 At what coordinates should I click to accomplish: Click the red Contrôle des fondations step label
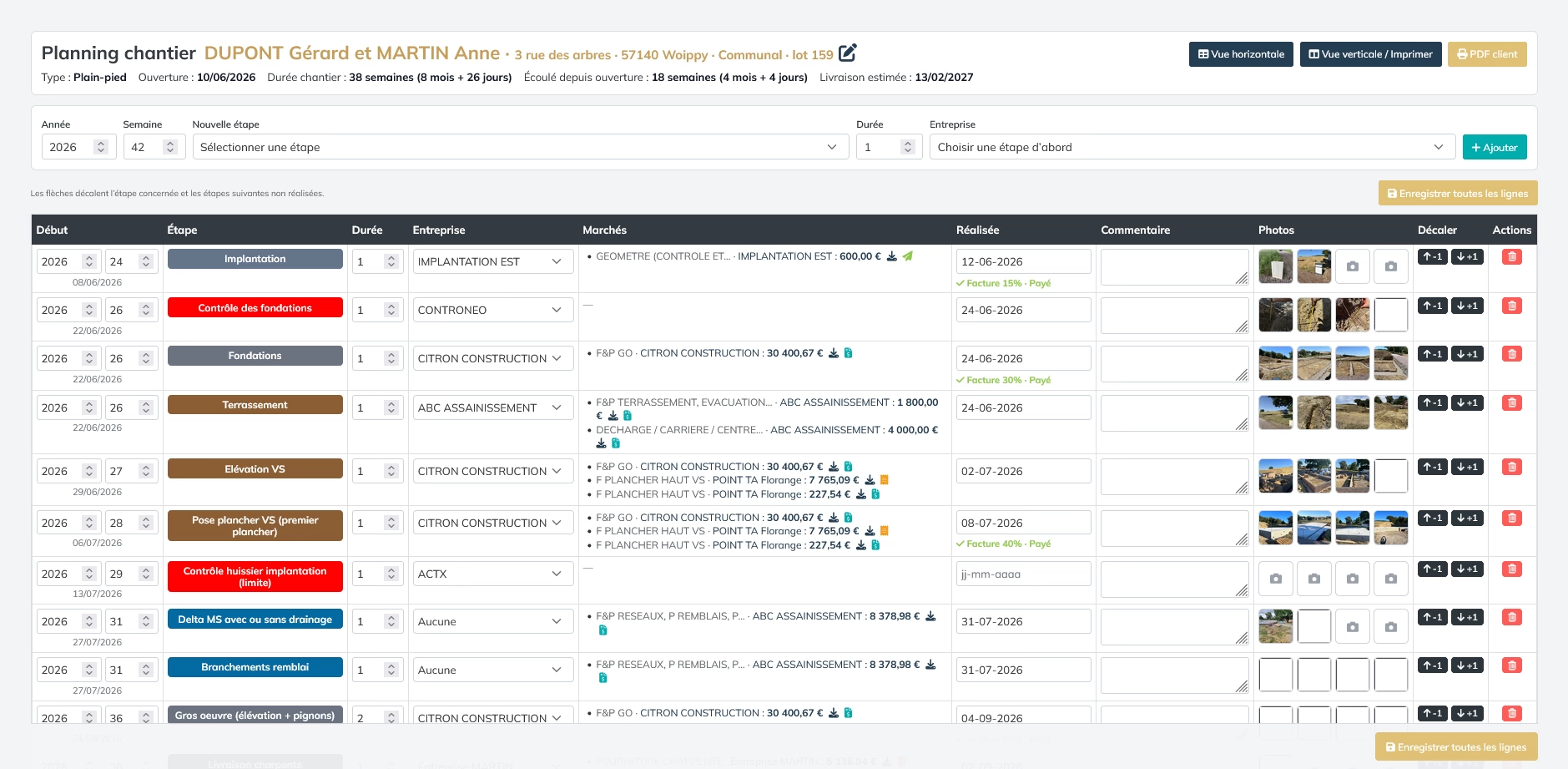point(255,308)
